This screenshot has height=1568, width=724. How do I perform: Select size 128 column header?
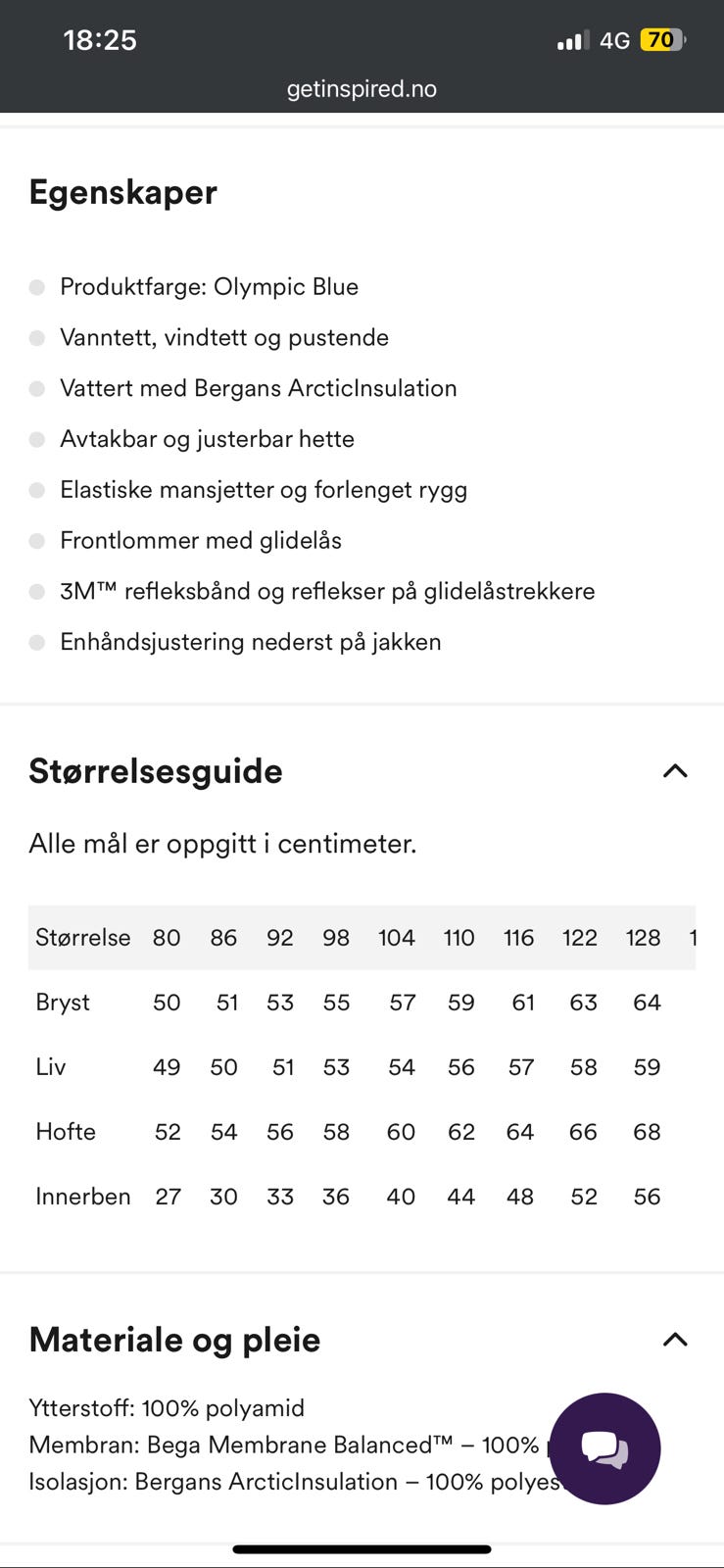point(643,938)
